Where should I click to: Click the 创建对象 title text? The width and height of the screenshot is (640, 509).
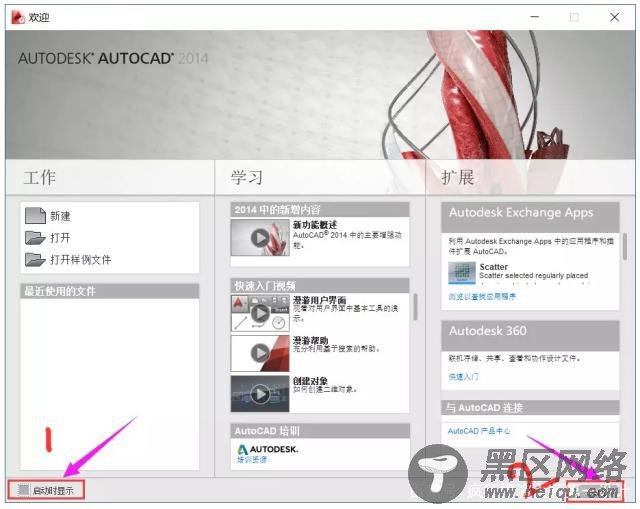click(310, 381)
